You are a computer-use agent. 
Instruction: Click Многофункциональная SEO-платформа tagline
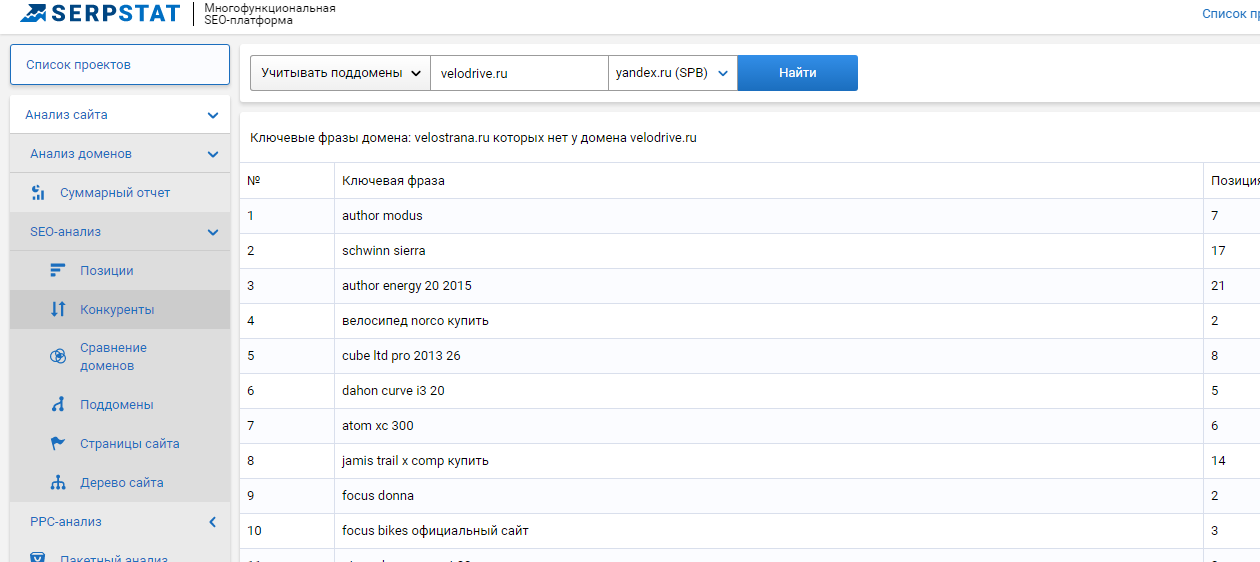(x=270, y=14)
